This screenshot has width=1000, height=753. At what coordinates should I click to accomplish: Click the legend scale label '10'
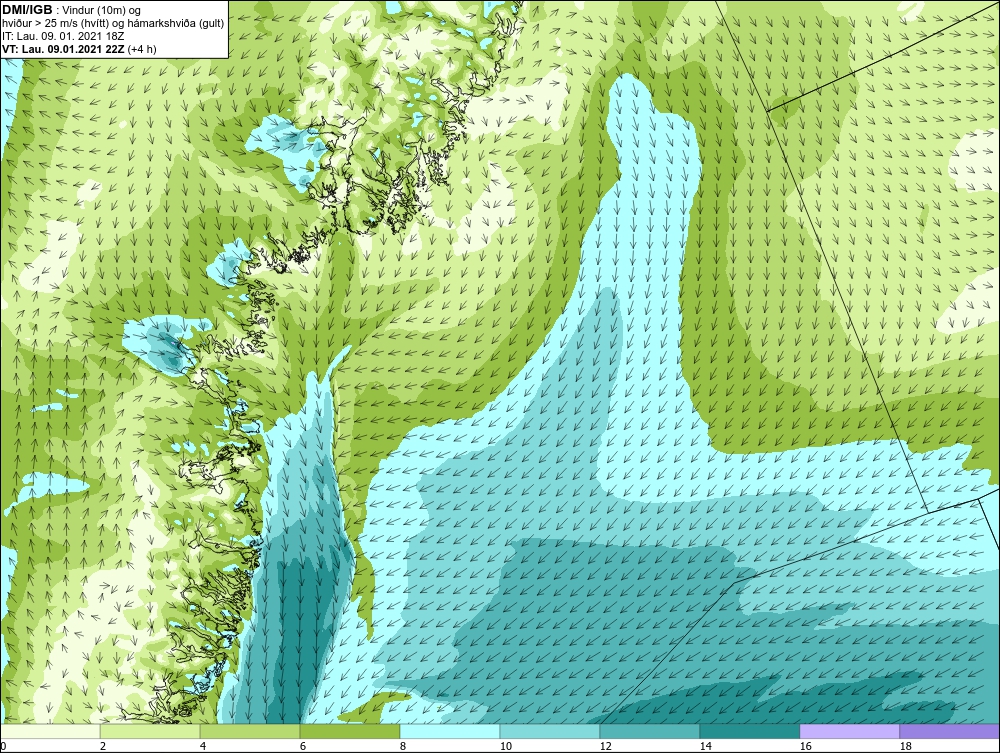506,746
